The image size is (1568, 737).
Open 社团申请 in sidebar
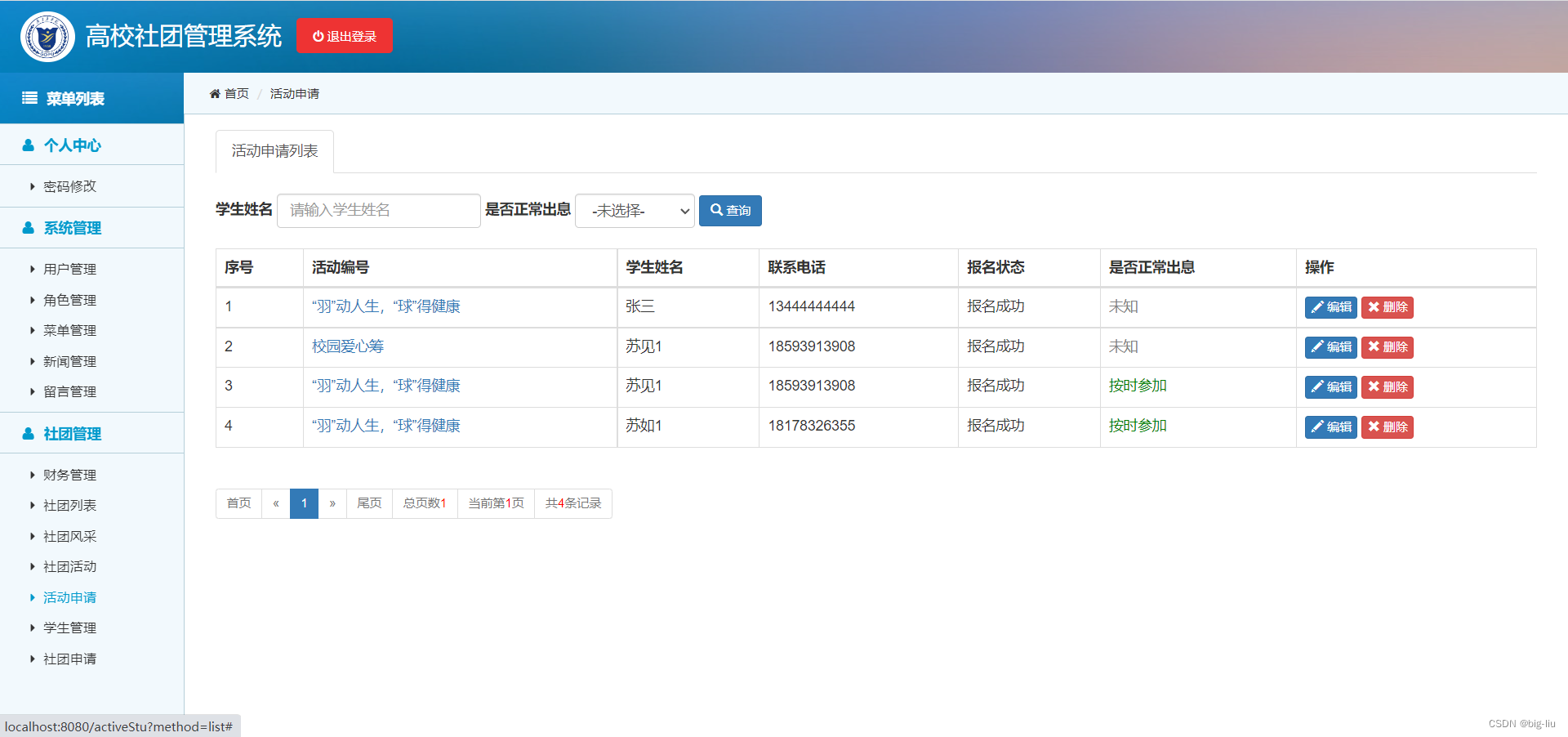(69, 659)
